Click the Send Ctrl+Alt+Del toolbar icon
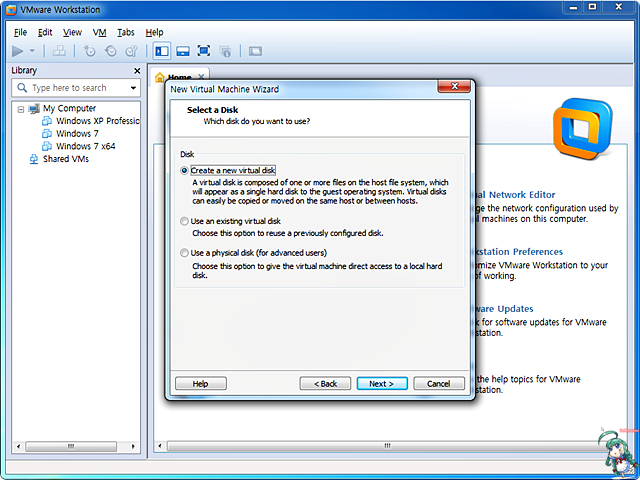Viewport: 640px width, 480px height. 59,51
